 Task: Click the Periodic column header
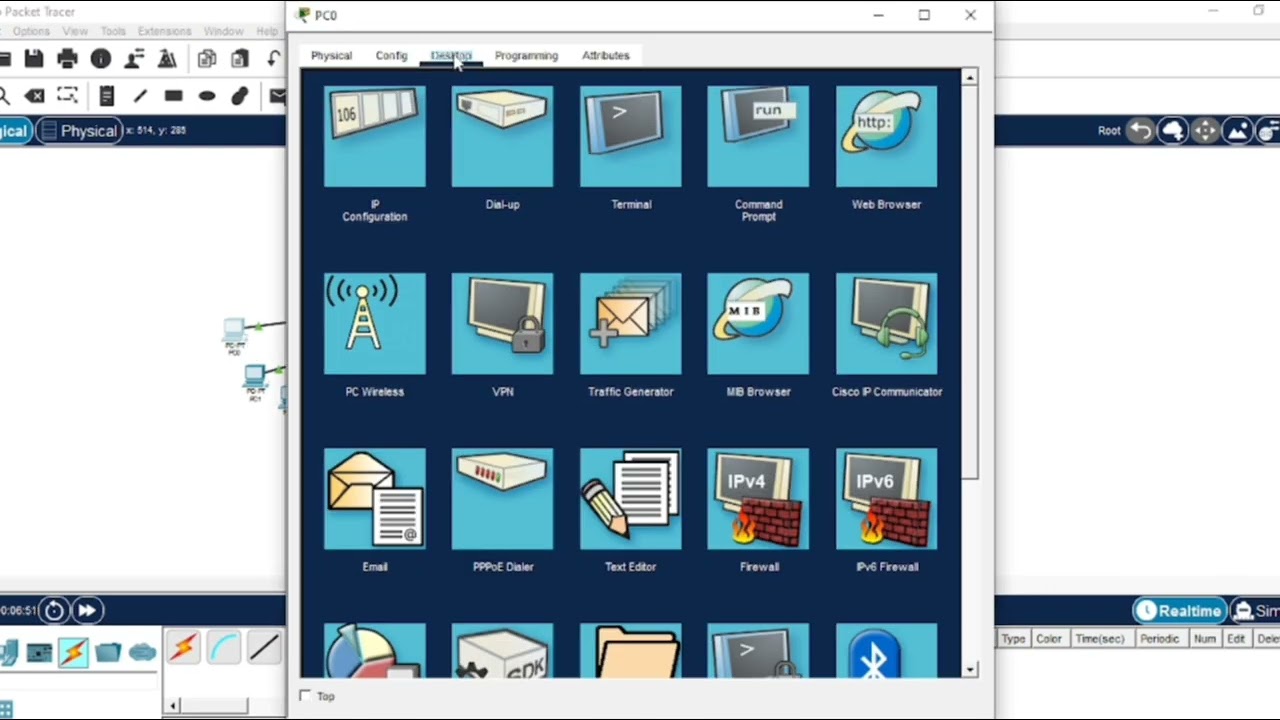point(1159,639)
